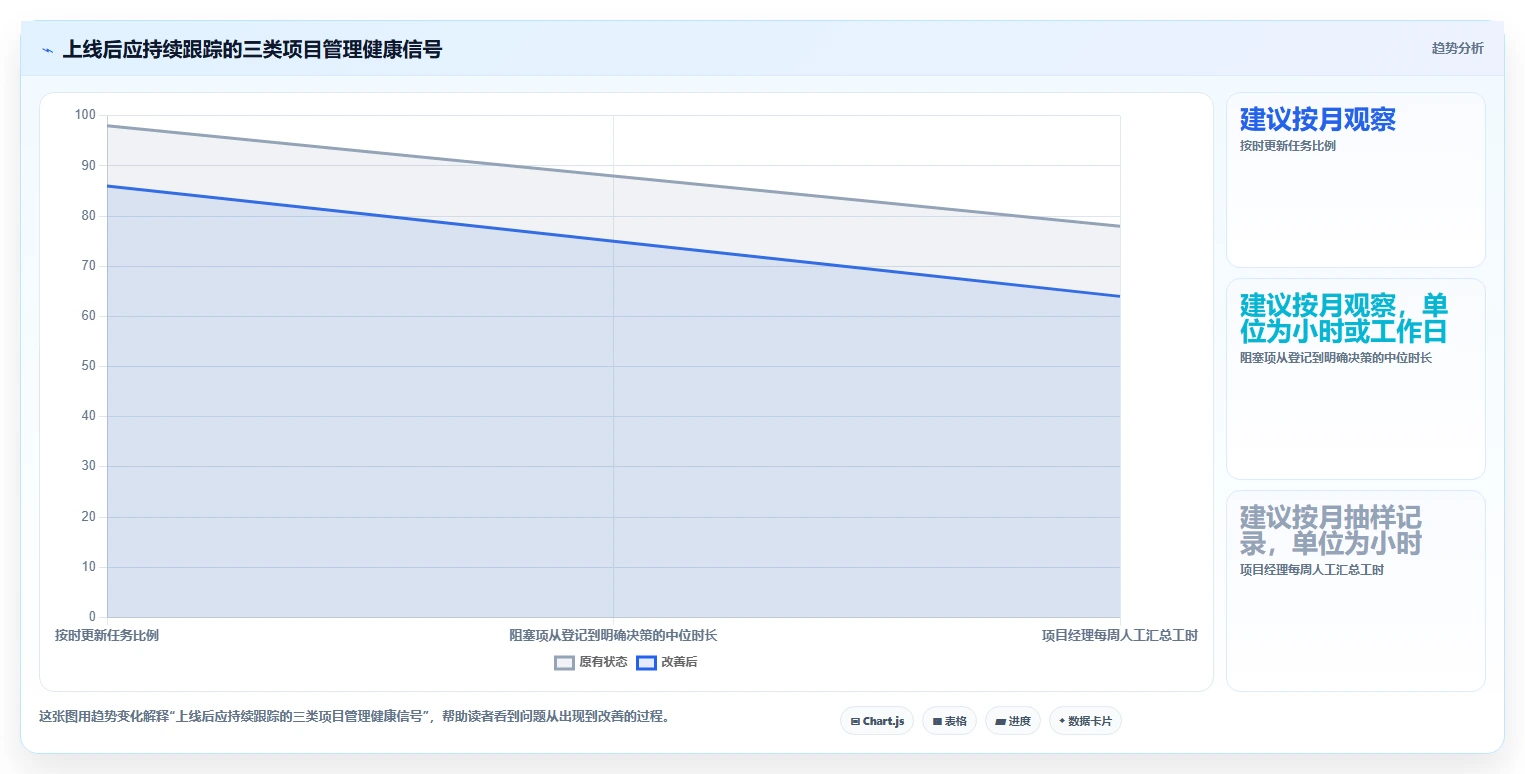Click the 数据卡片 tag
The image size is (1525, 774).
(x=1085, y=721)
